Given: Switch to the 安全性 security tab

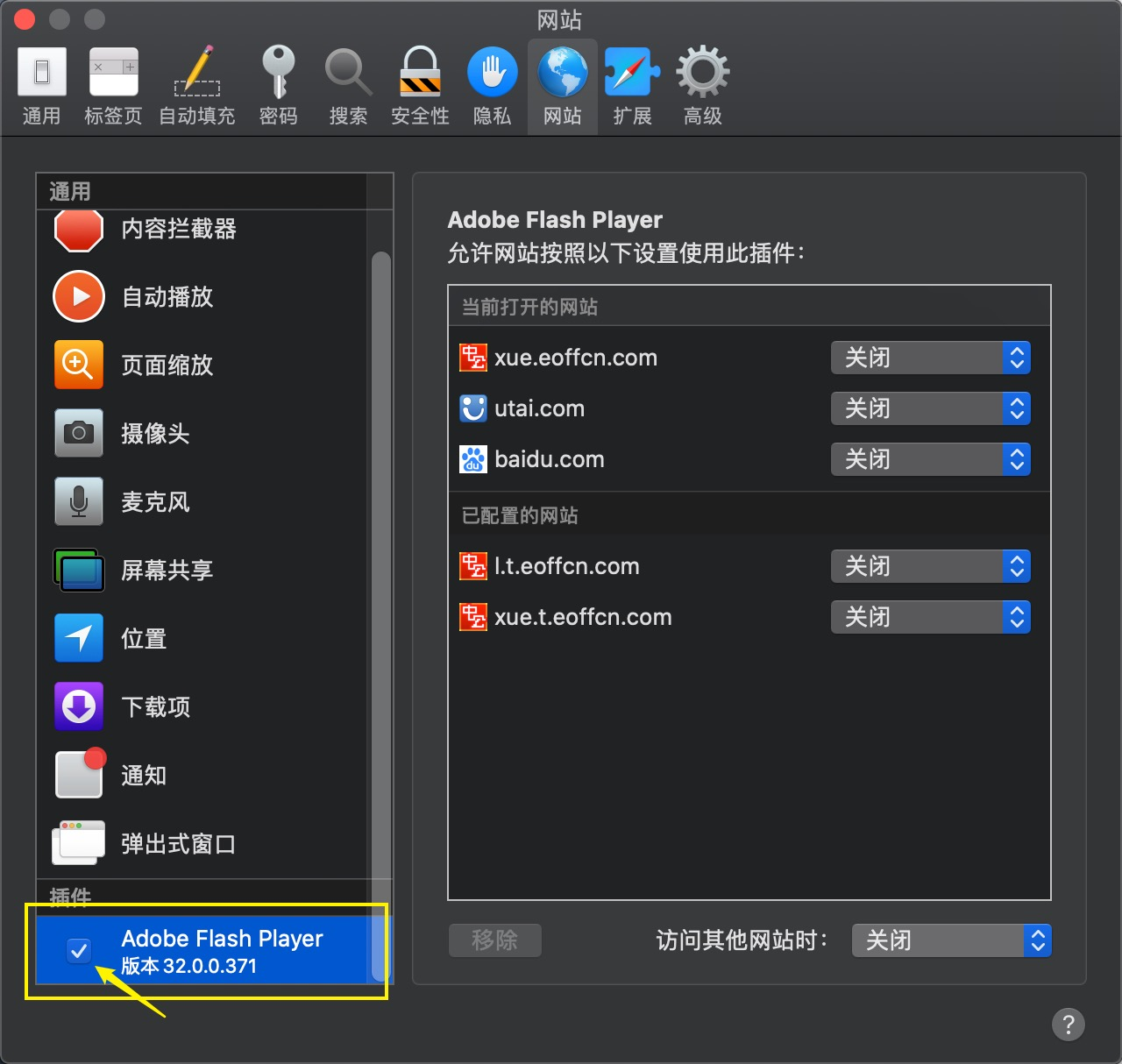Looking at the screenshot, I should tap(420, 87).
